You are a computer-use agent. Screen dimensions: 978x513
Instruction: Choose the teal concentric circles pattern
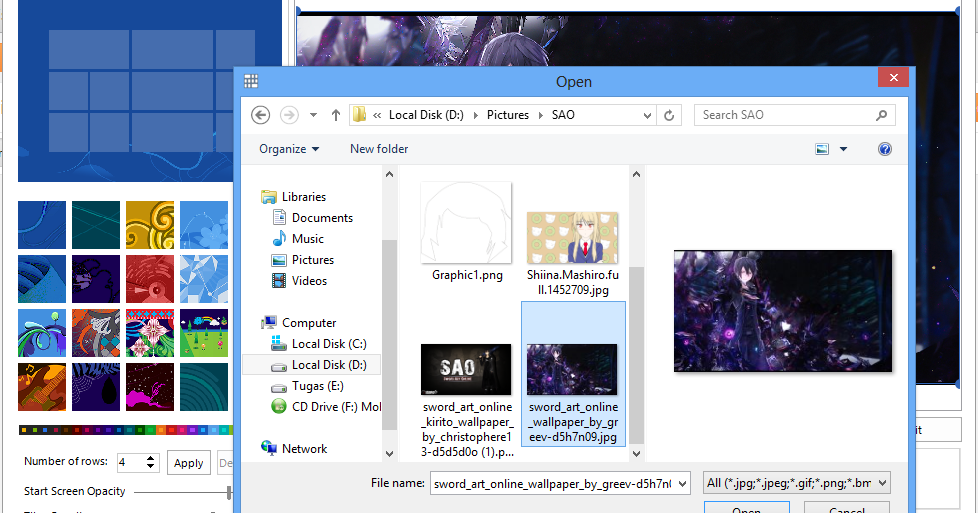(204, 387)
